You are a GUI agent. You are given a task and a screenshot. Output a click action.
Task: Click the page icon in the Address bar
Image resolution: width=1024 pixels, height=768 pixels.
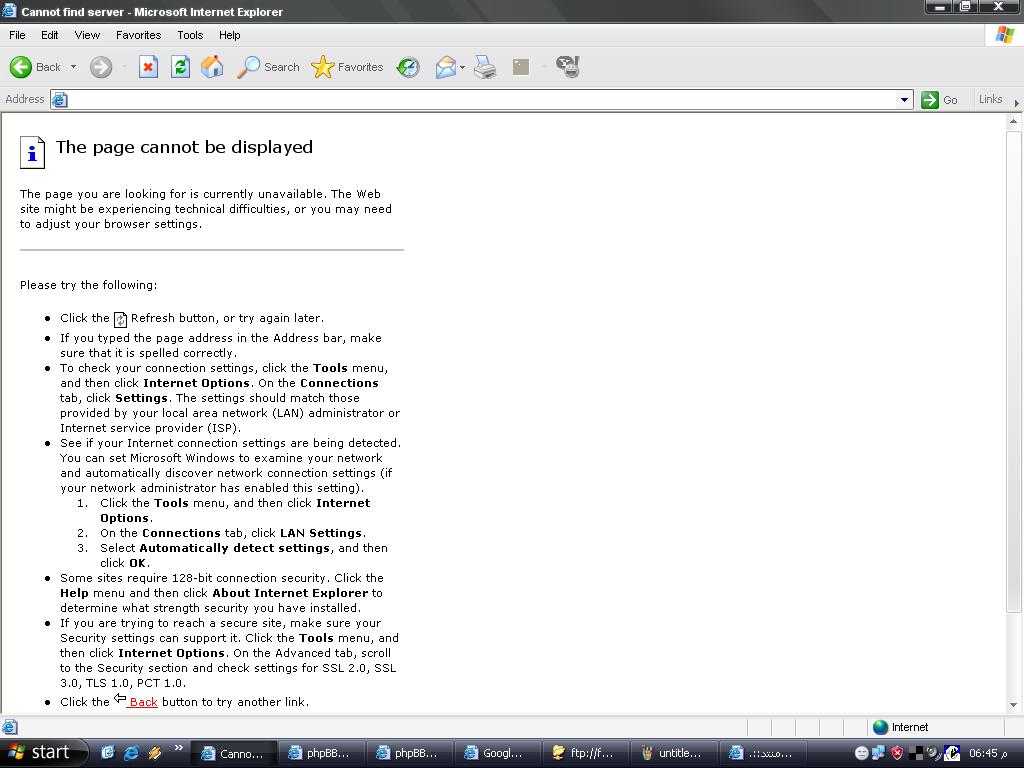59,99
